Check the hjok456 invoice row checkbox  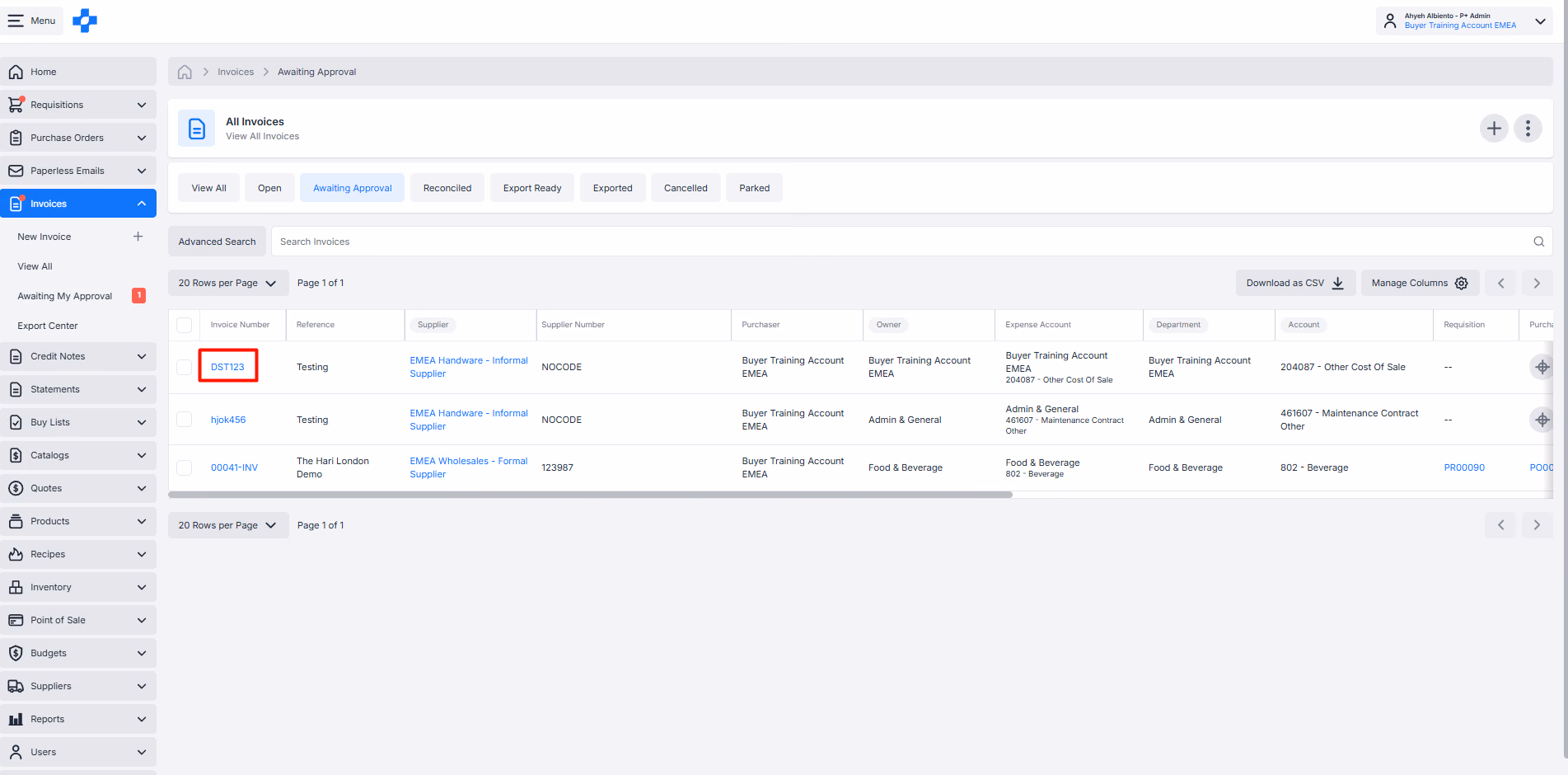coord(185,420)
